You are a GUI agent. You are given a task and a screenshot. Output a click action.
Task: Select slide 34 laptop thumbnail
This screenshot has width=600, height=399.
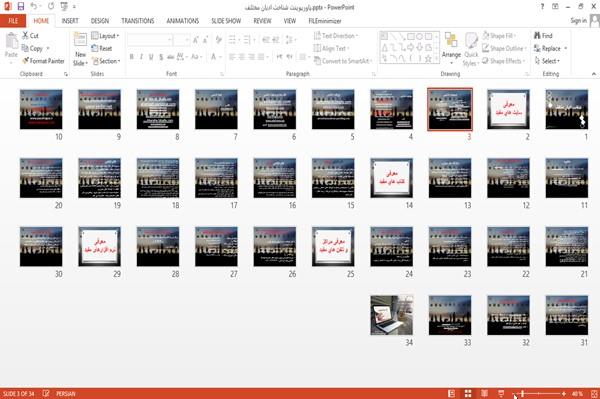click(391, 315)
